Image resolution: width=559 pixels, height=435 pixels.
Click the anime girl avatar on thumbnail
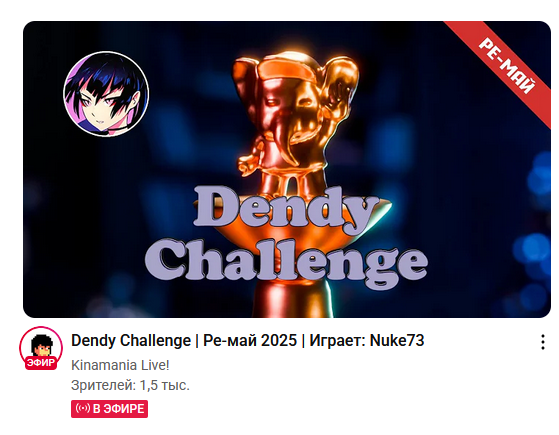[x=106, y=94]
